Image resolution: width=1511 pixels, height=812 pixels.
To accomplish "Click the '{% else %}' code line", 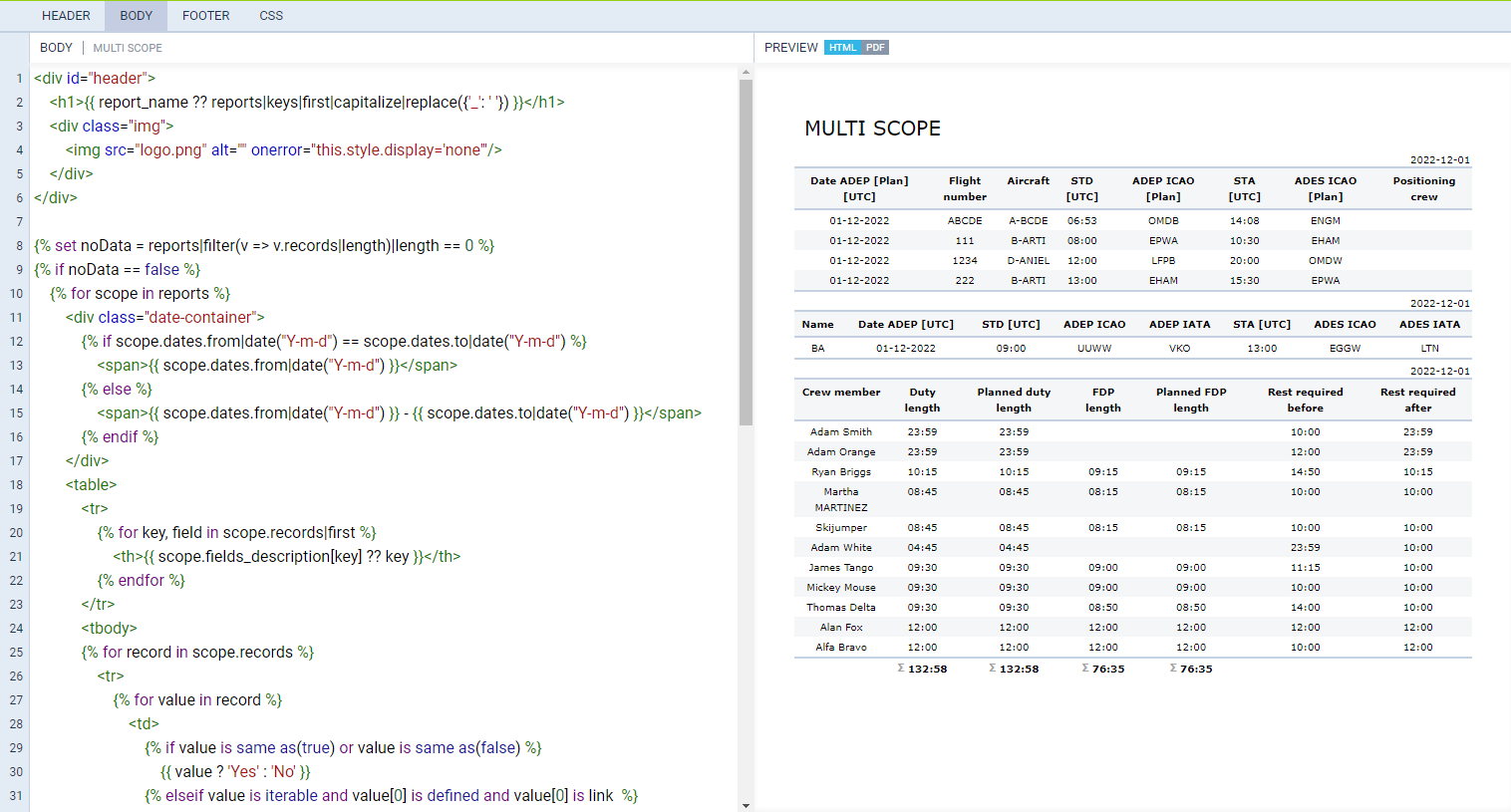I will click(x=118, y=389).
